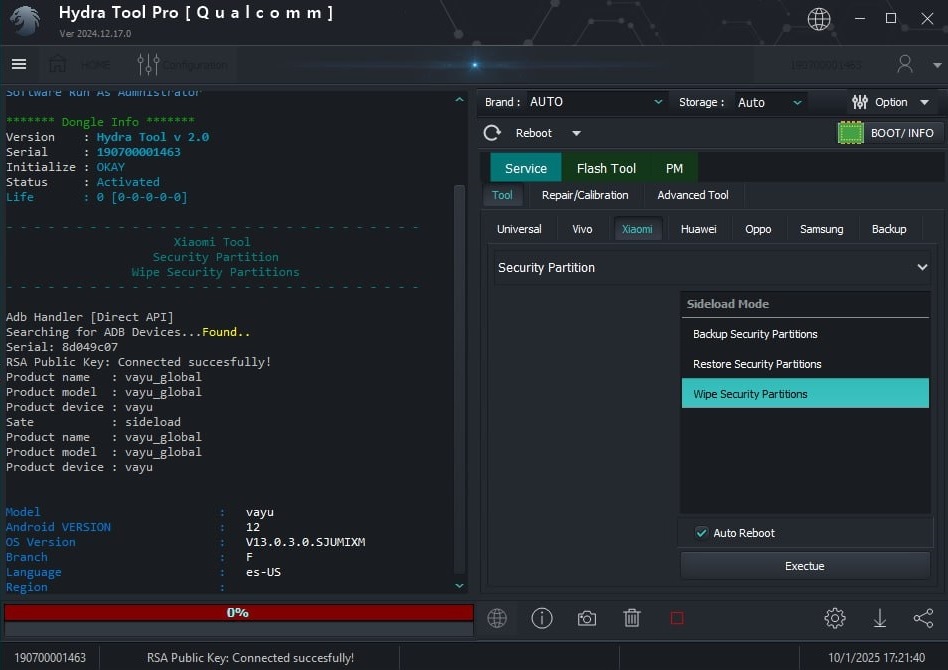Open the hamburger menu icon
The height and width of the screenshot is (670, 948).
19,64
